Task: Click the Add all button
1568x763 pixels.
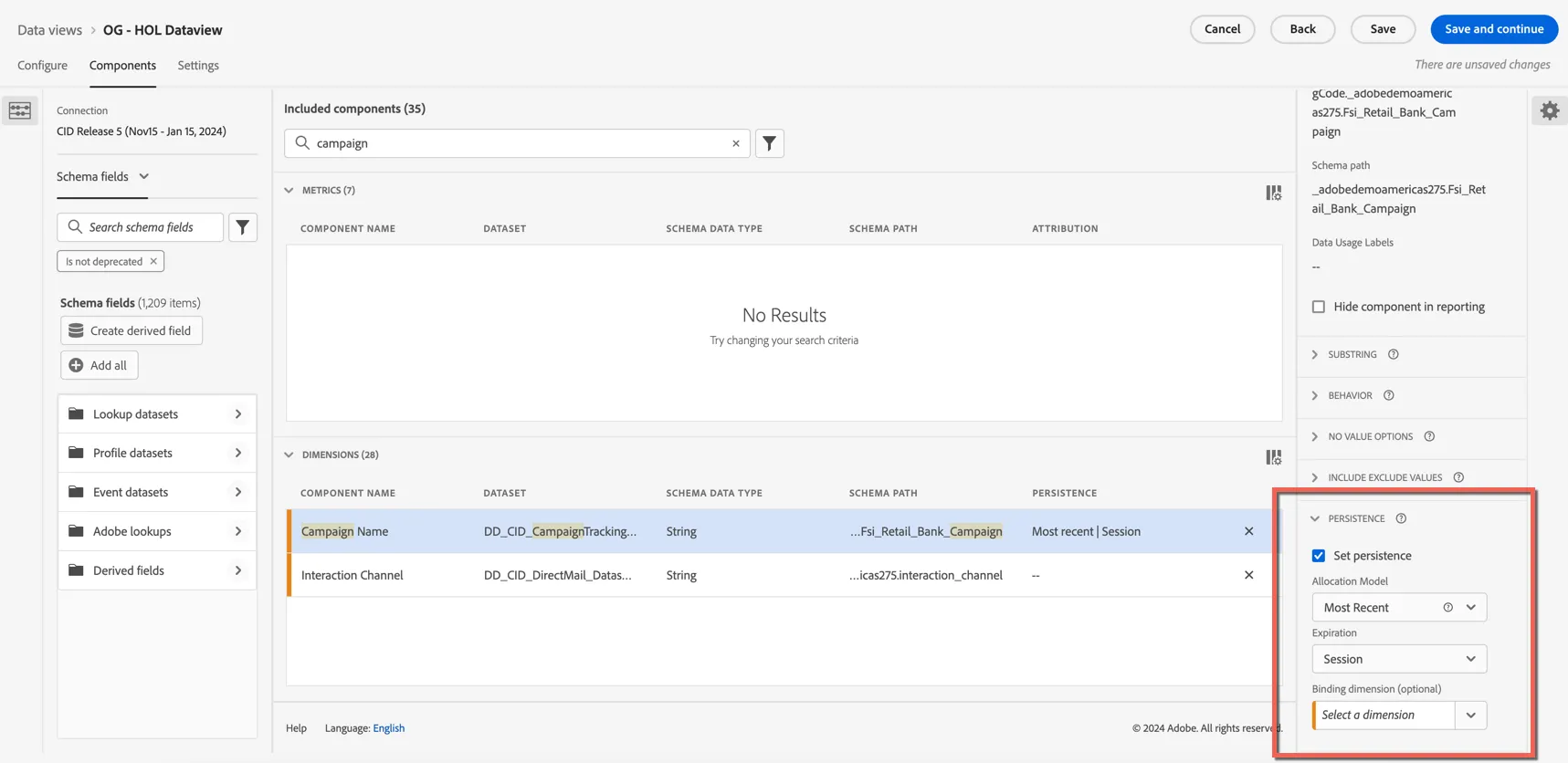Action: [100, 365]
